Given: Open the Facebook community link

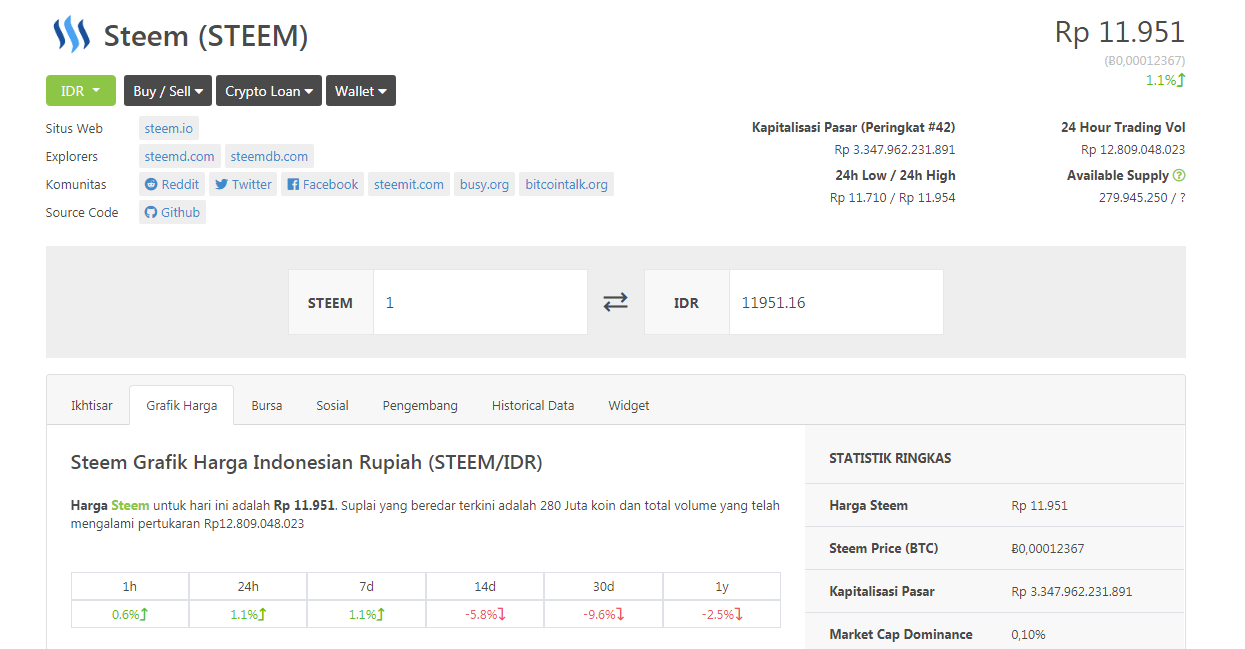Looking at the screenshot, I should tap(322, 184).
